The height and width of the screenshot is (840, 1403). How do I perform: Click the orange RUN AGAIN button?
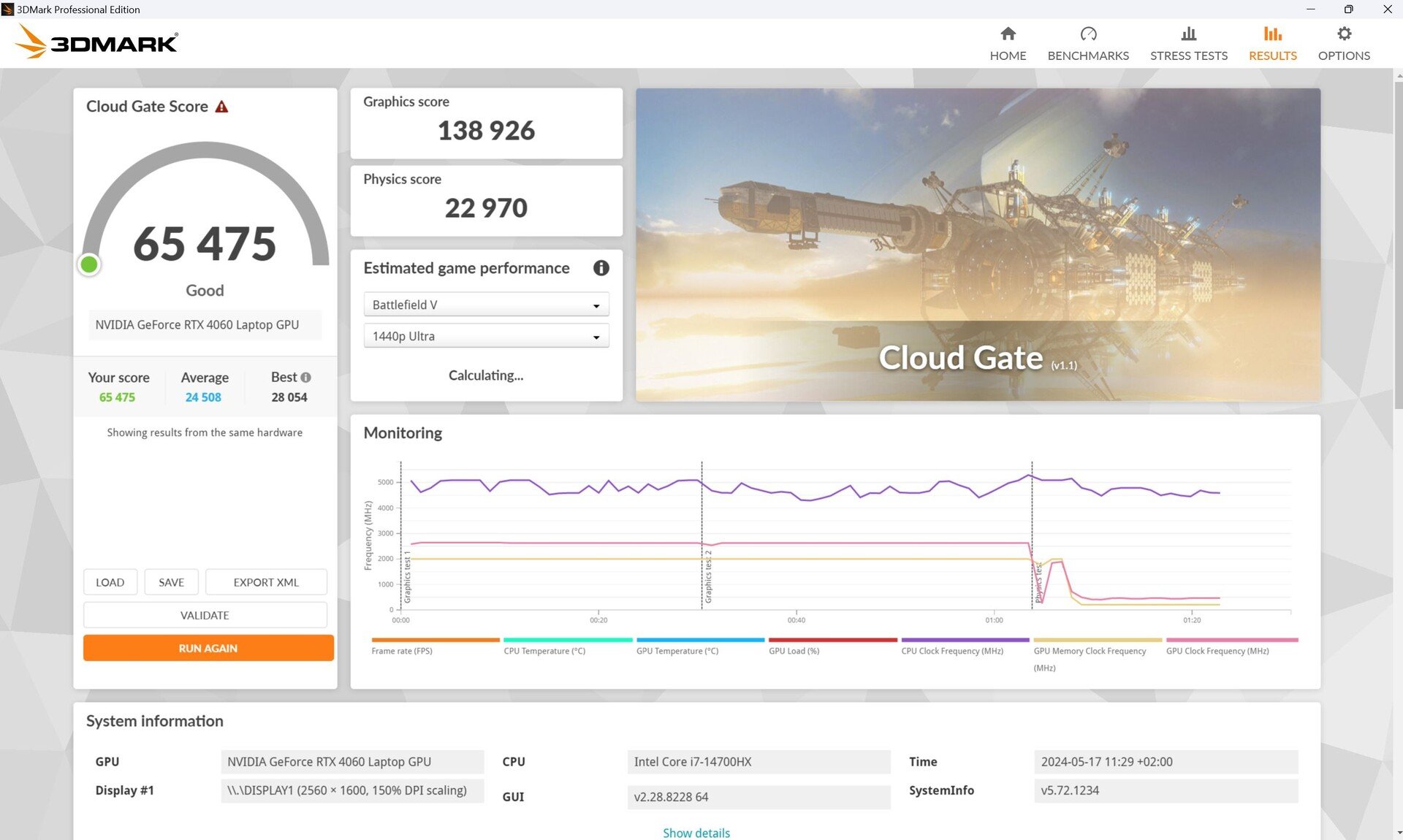click(208, 648)
